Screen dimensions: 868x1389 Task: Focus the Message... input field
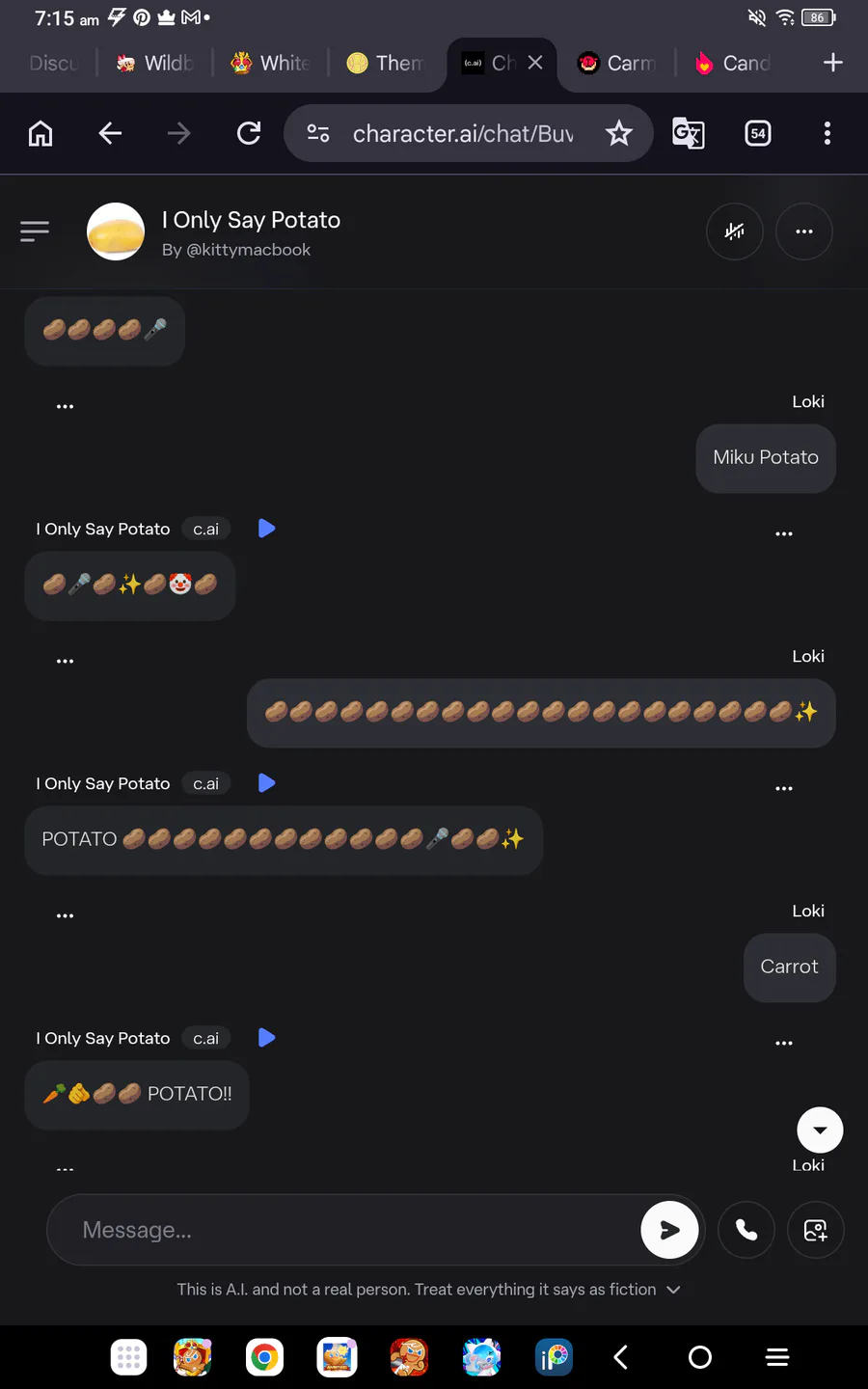point(347,1230)
